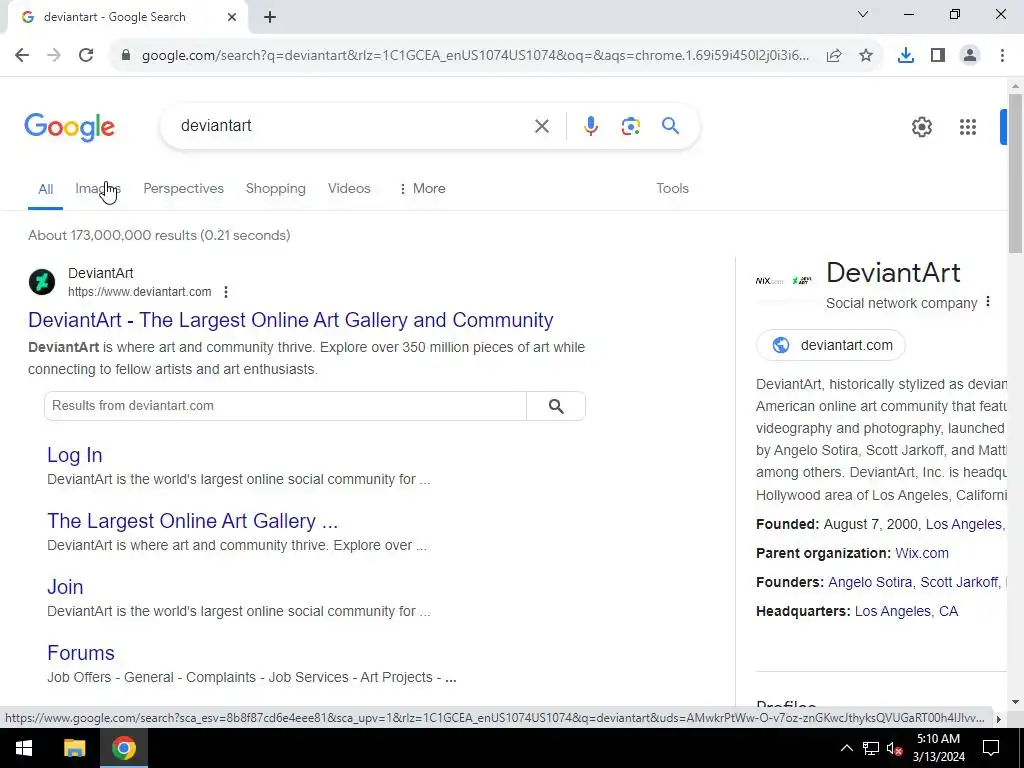Click the magnifier button in deviantart.com site search

[x=556, y=406]
